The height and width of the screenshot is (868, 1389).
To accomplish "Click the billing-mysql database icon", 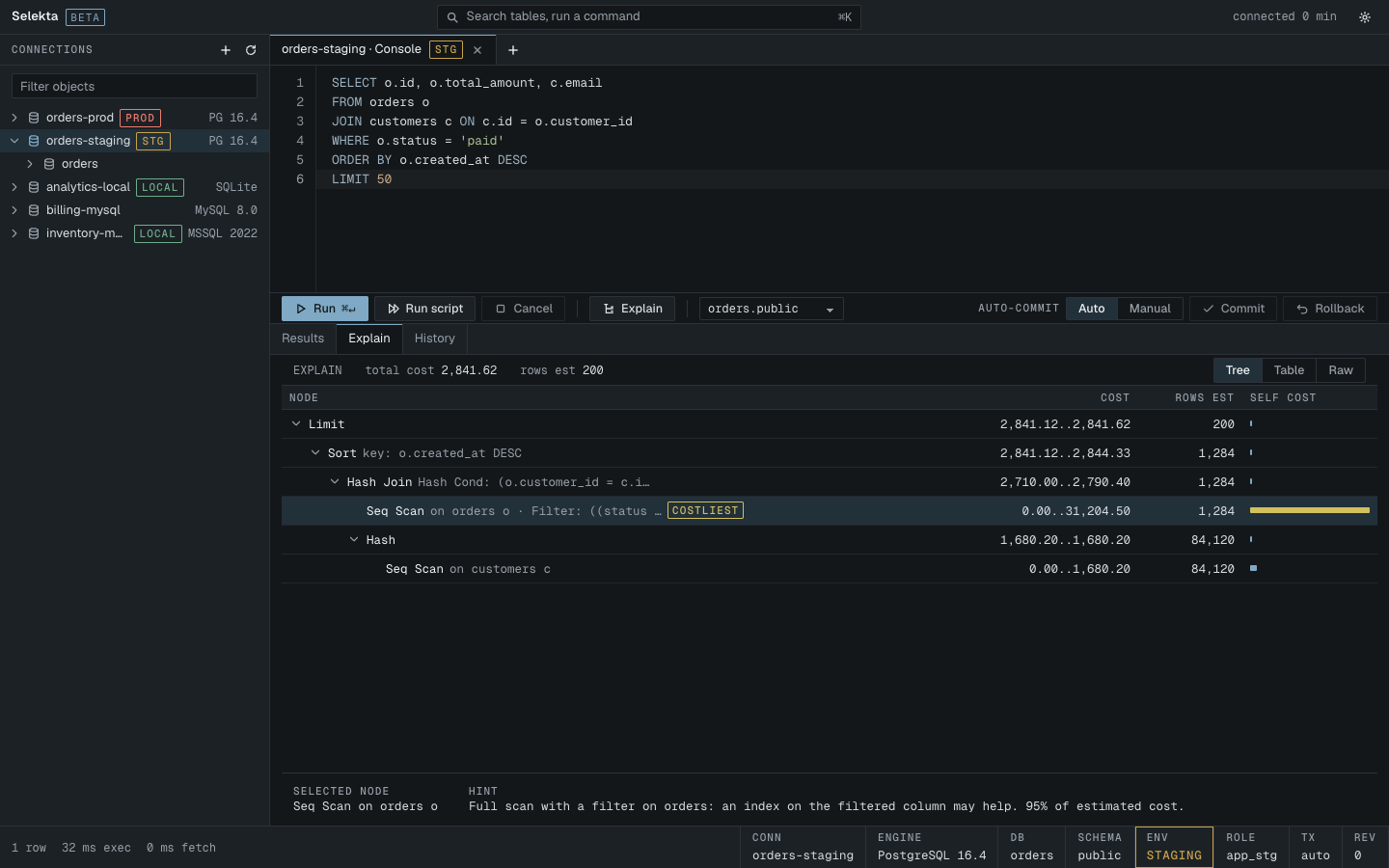I will [34, 210].
